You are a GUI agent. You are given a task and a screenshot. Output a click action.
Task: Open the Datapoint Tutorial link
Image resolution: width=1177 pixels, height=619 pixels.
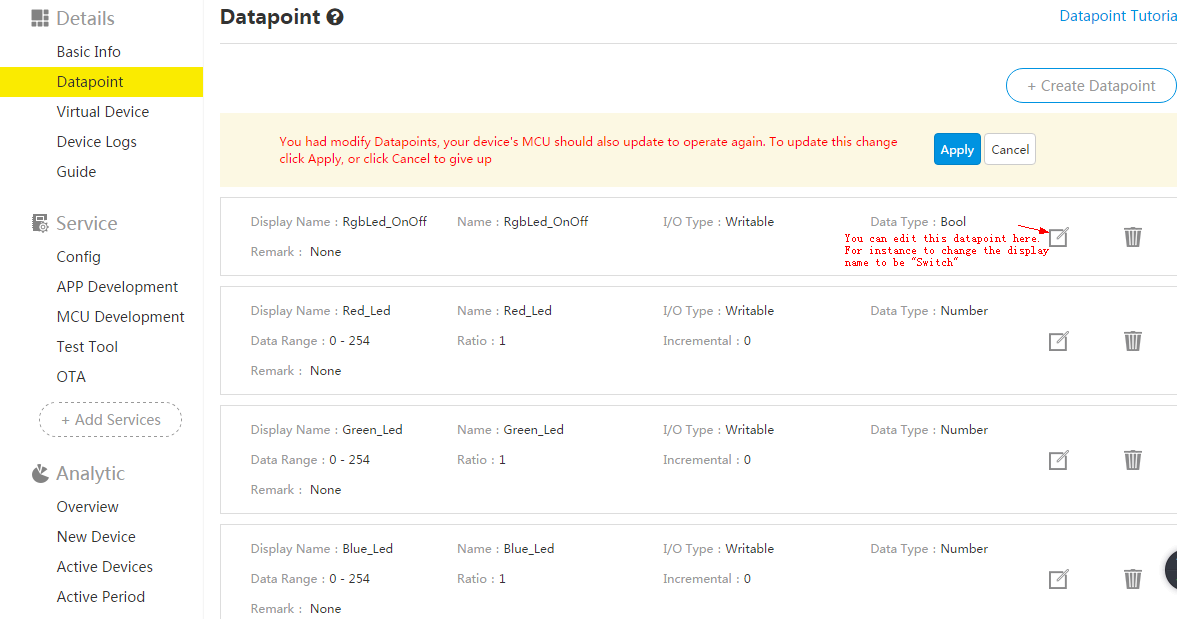pos(1117,15)
